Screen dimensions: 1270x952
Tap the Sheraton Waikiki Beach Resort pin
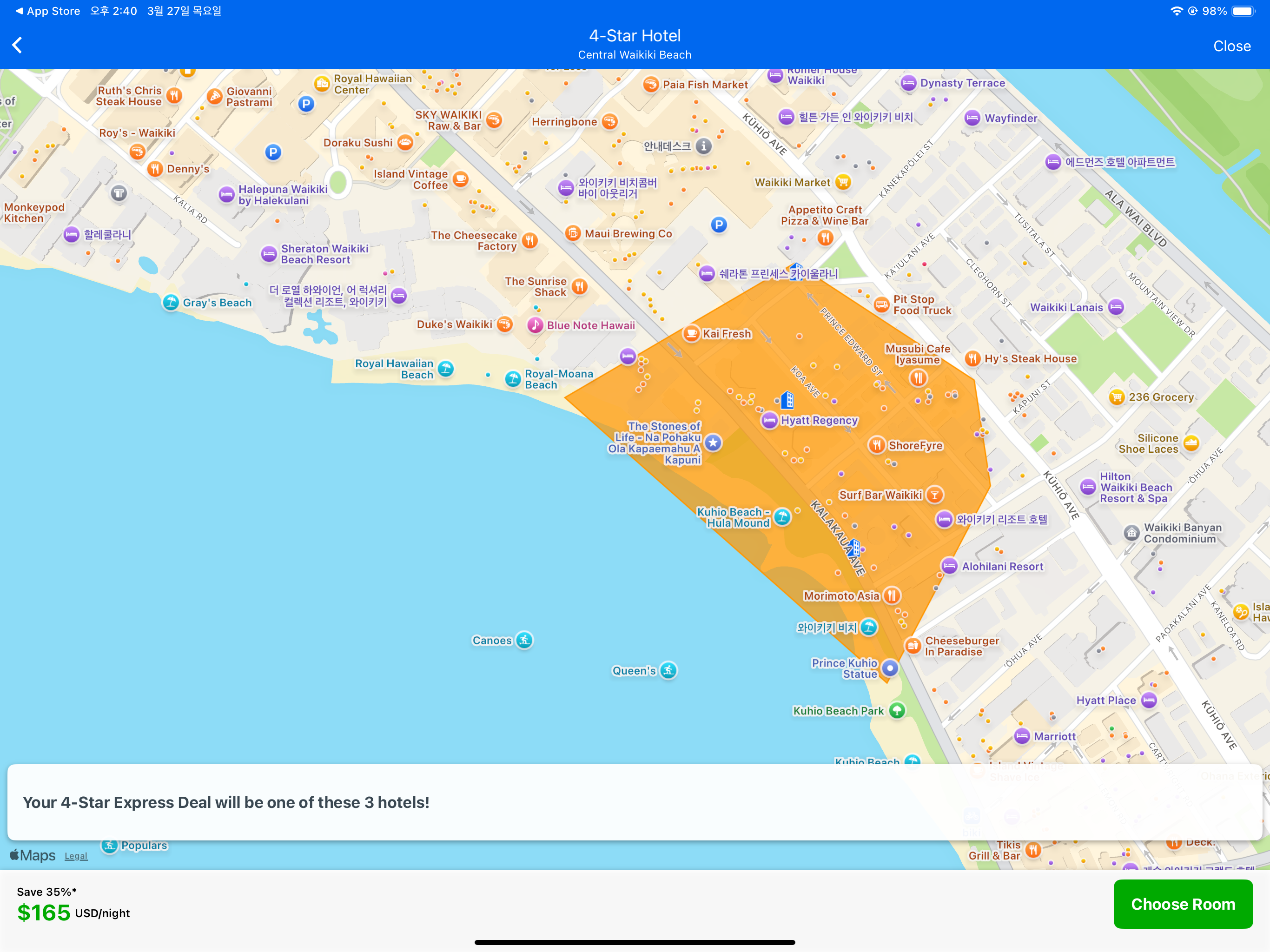pos(269,254)
